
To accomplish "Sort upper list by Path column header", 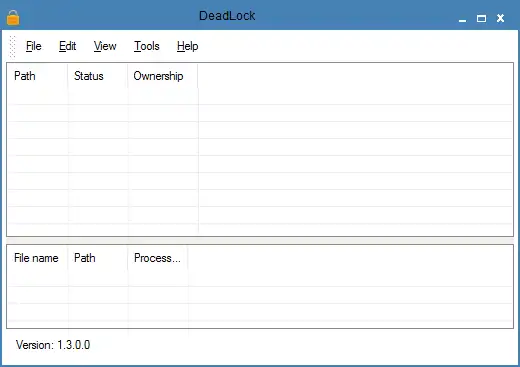I will point(37,76).
